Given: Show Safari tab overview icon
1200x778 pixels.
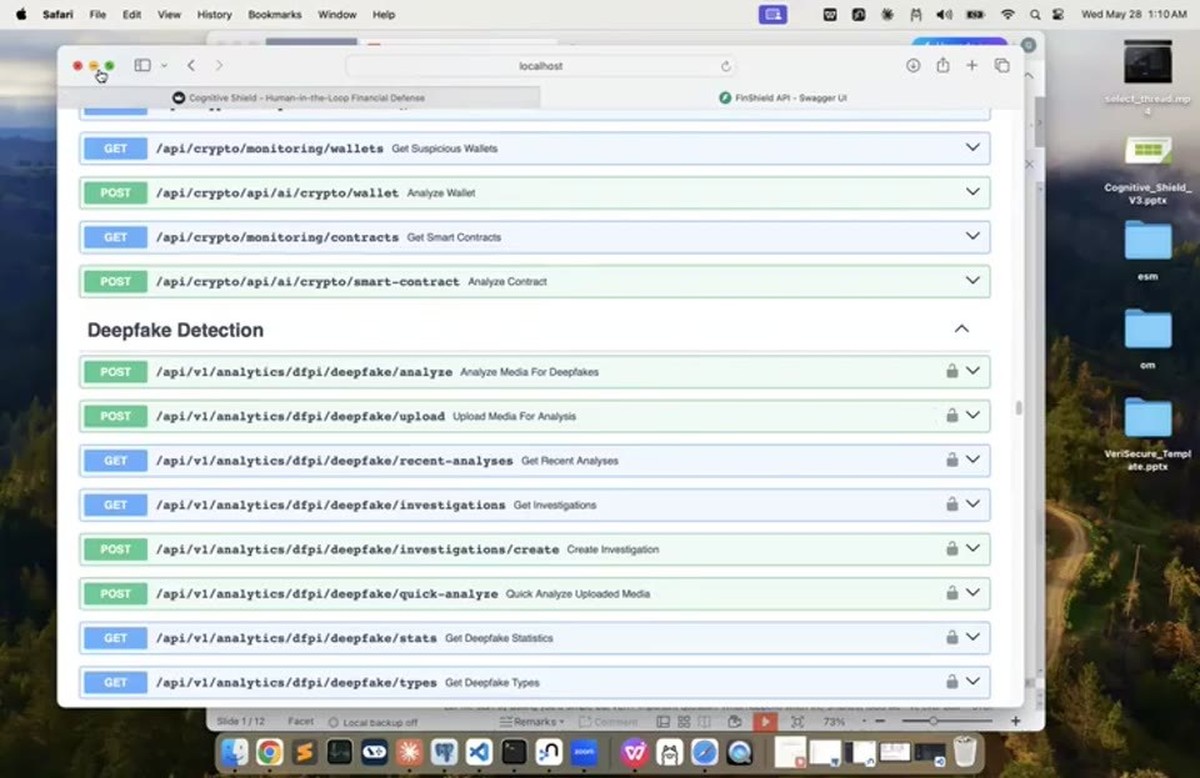Looking at the screenshot, I should (1001, 65).
